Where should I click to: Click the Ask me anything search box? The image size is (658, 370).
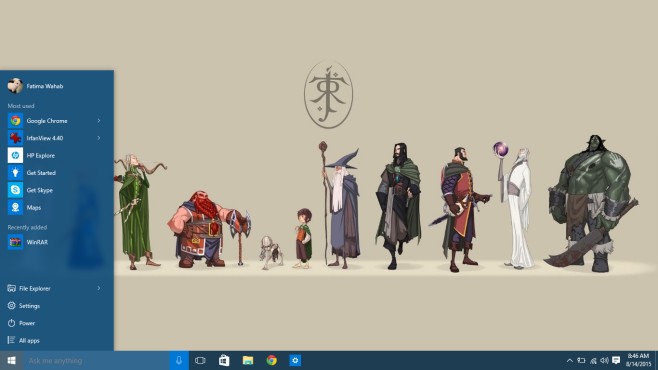click(x=96, y=360)
